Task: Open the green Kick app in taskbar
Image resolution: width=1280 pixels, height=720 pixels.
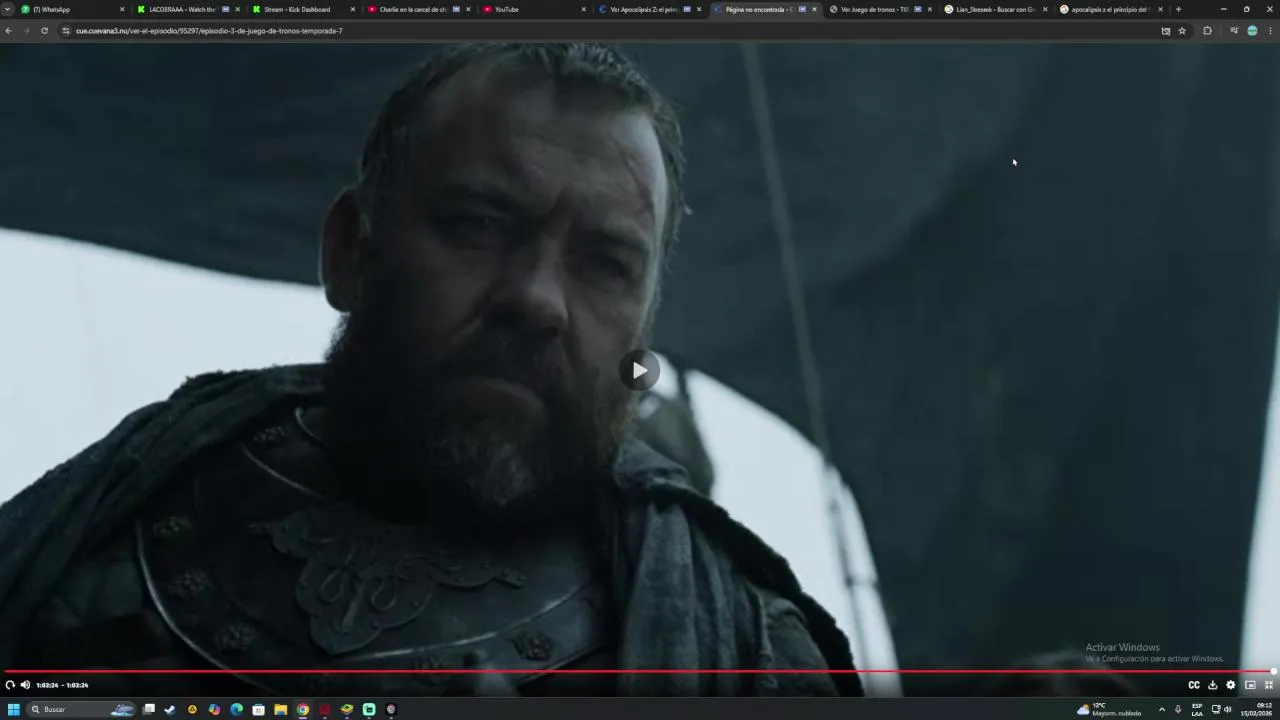Action: 369,709
